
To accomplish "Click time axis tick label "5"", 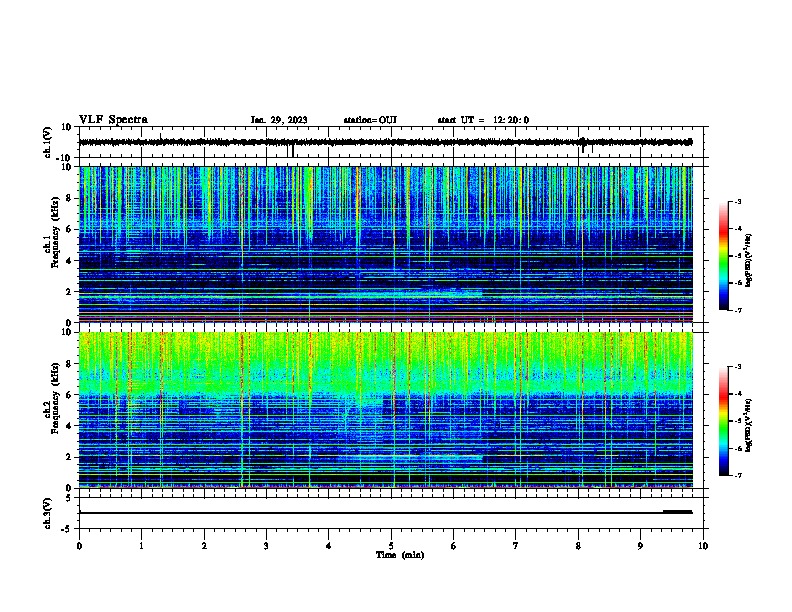I will click(391, 546).
